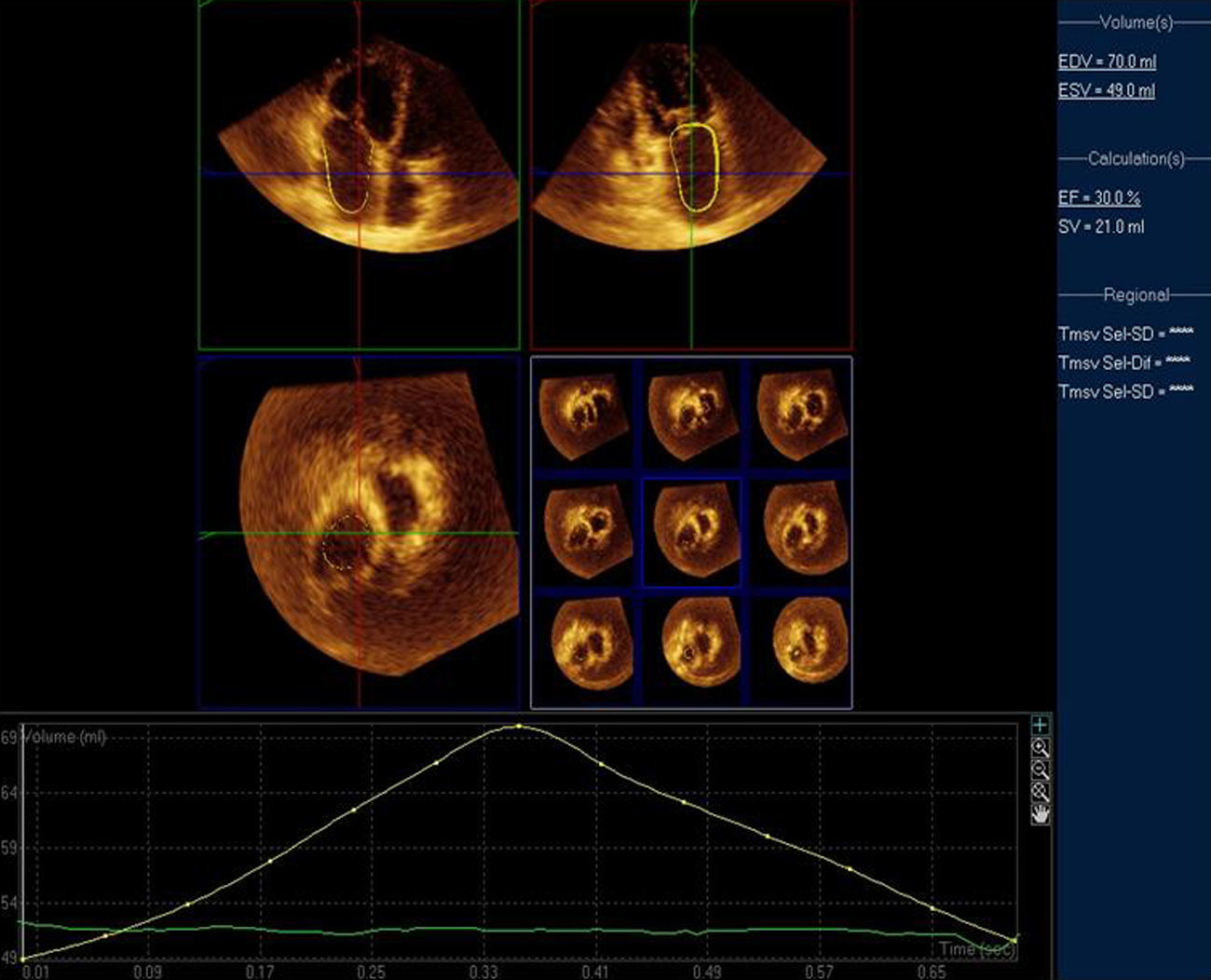Click the ESV = 49.0 ml link
This screenshot has height=980, width=1211.
1106,90
